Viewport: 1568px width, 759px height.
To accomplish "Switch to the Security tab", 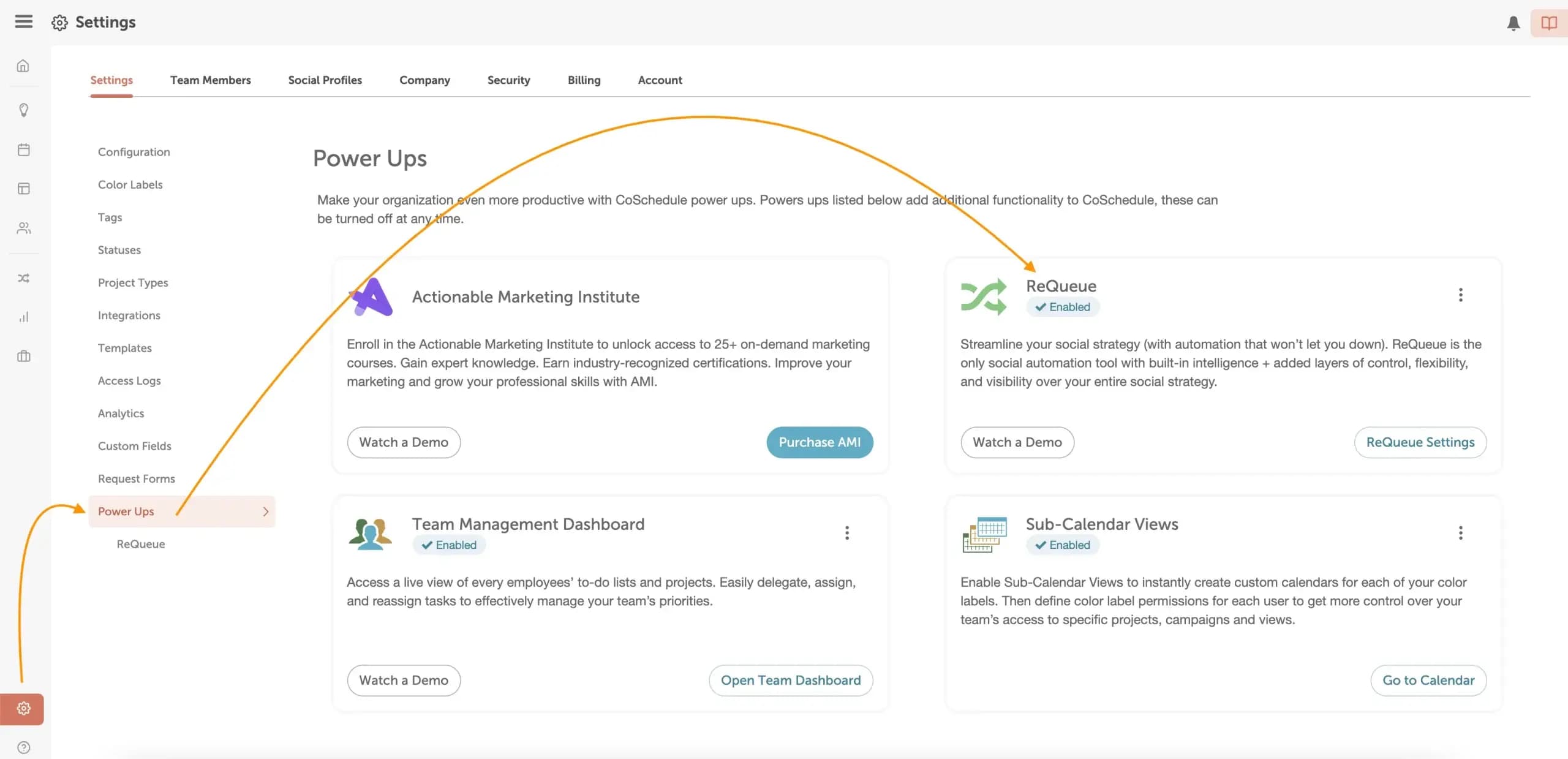I will [508, 80].
